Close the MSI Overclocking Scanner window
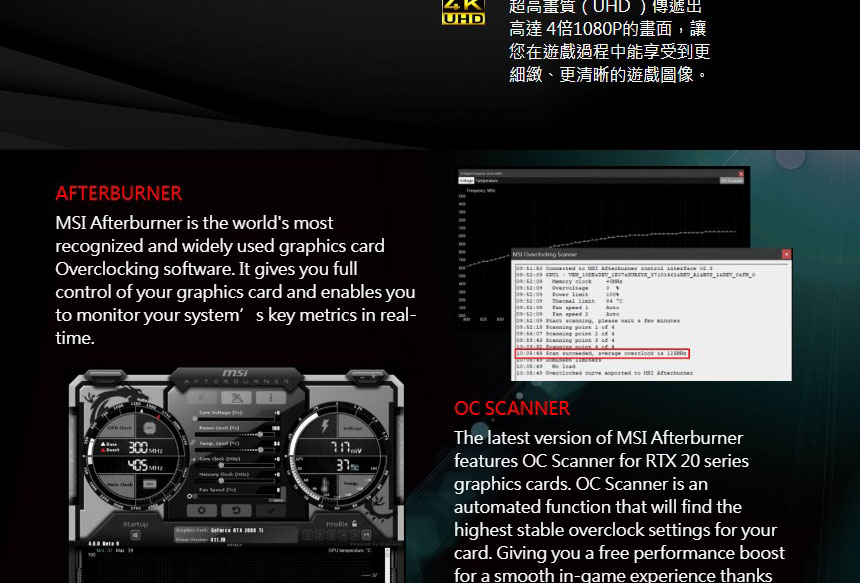This screenshot has height=583, width=860. (786, 254)
